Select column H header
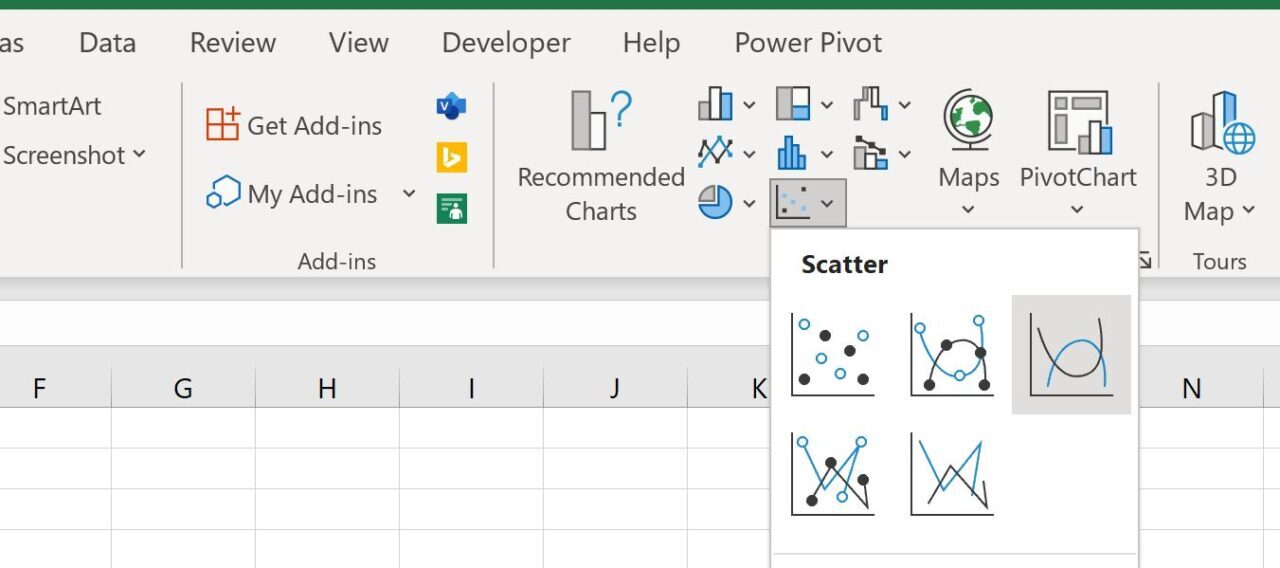 click(x=327, y=388)
